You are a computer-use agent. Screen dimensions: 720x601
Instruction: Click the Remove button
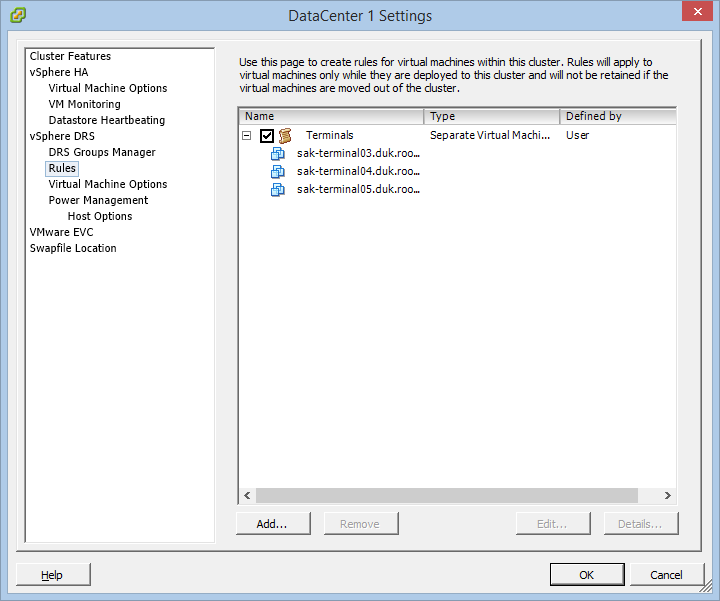(361, 524)
